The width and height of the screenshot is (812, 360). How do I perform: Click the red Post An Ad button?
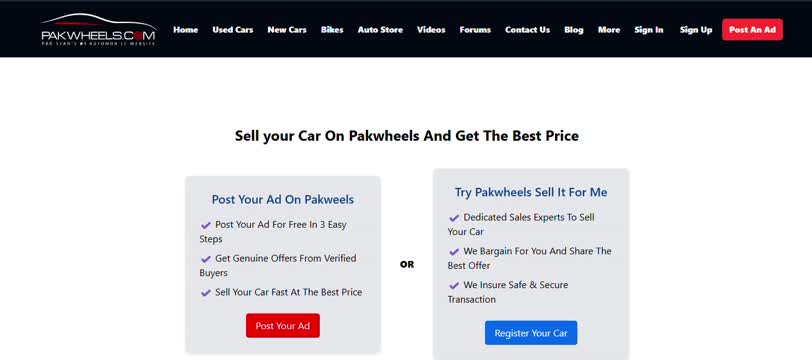752,30
